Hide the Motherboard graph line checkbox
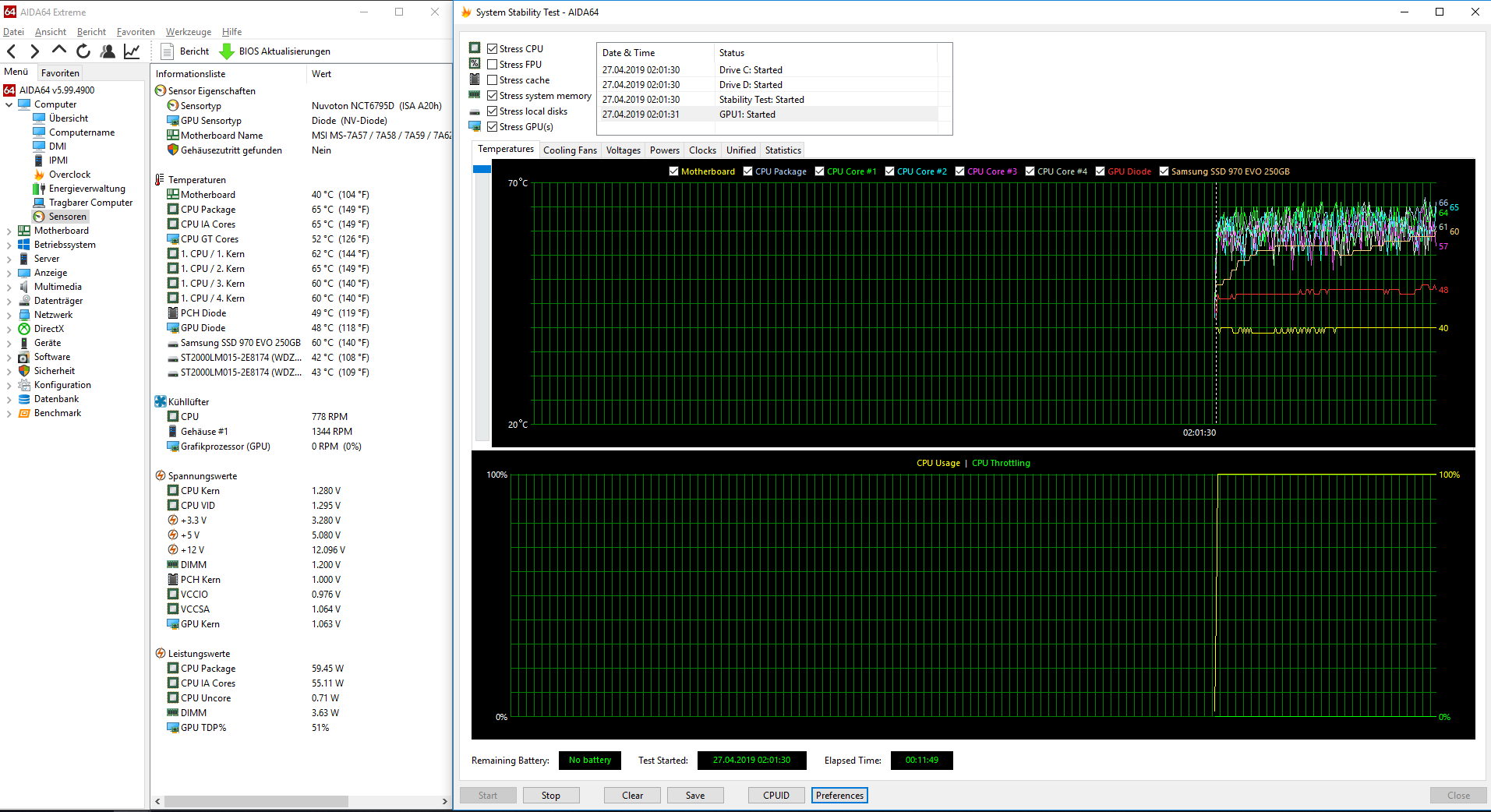 (x=674, y=171)
